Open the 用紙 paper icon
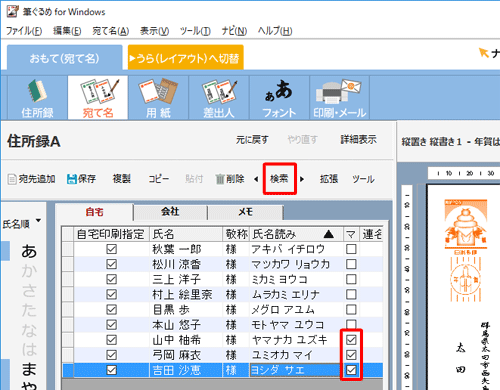The height and width of the screenshot is (390, 500). [x=158, y=98]
